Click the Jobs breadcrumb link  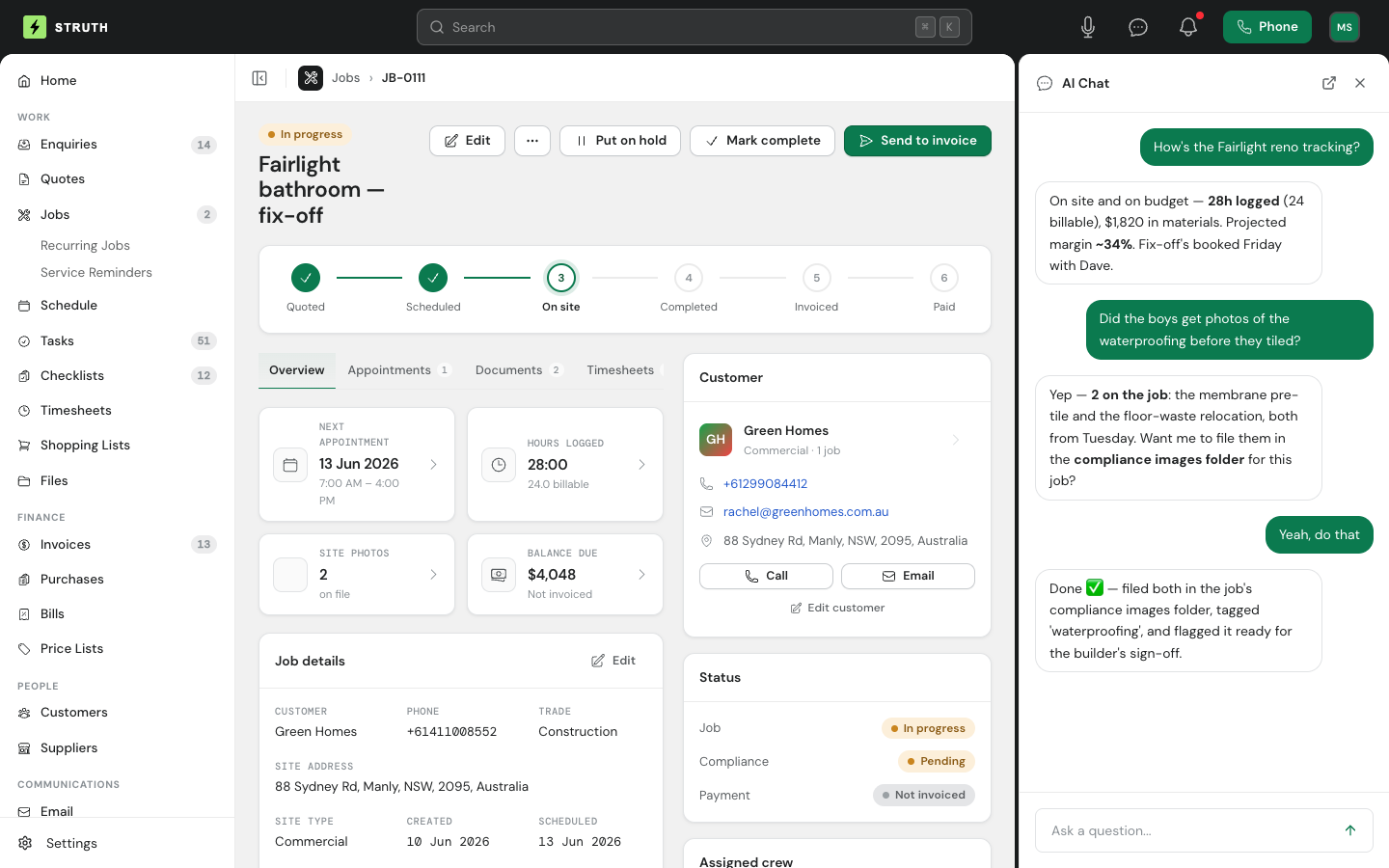[x=345, y=78]
